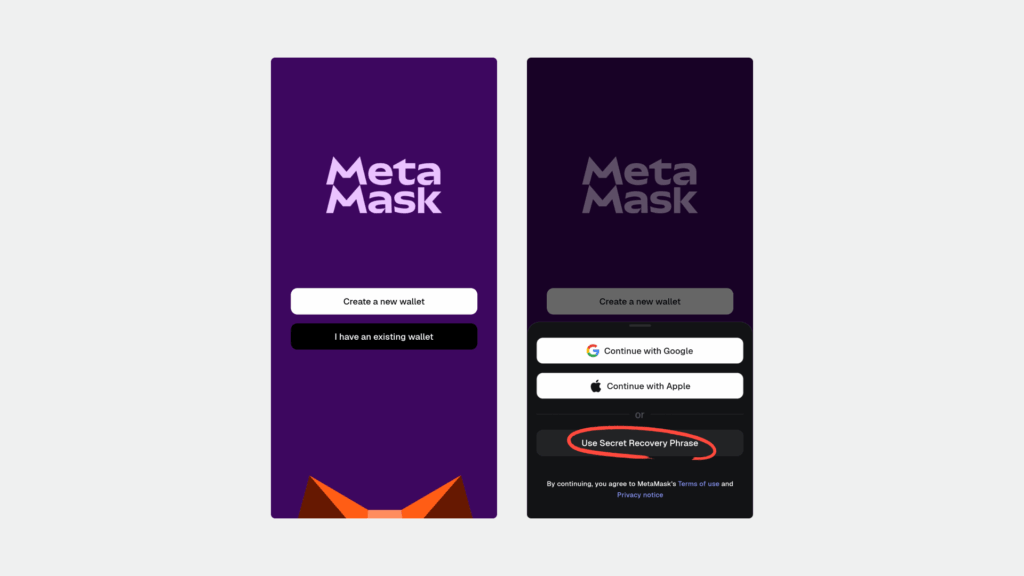Click the MetaMask logo on the purple screen

[384, 185]
